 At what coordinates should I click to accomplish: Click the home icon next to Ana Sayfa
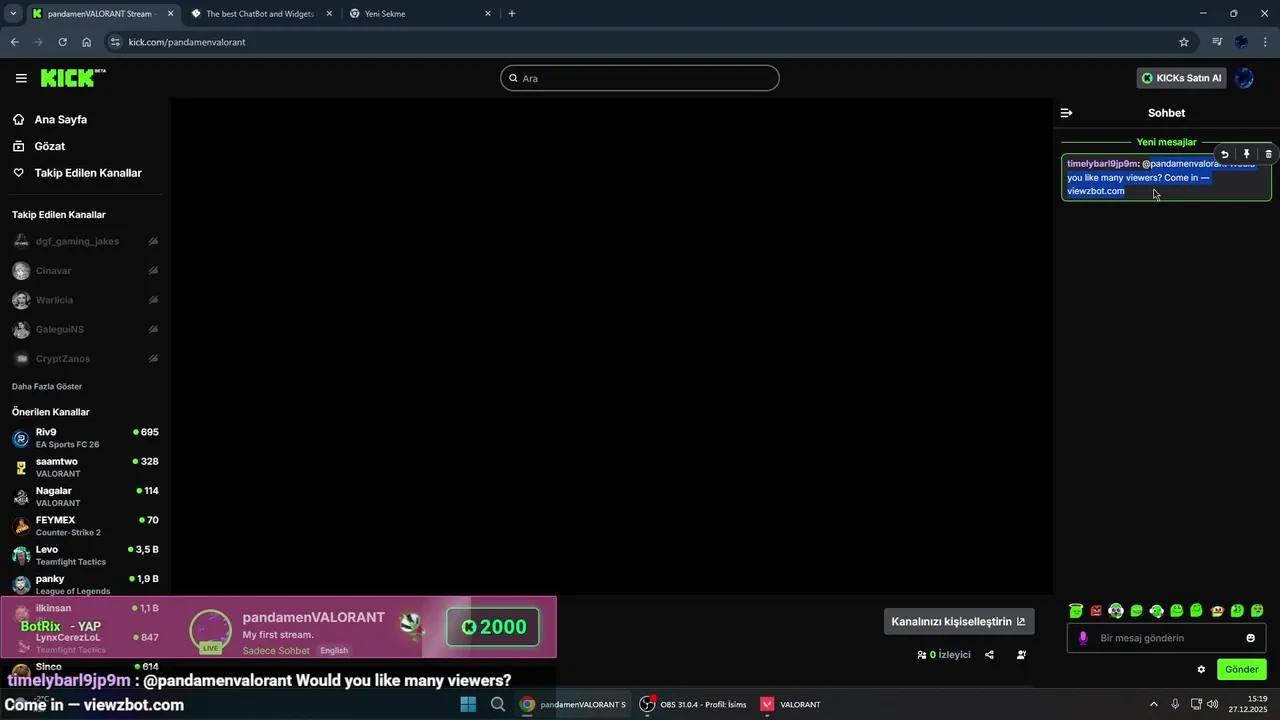pos(18,119)
